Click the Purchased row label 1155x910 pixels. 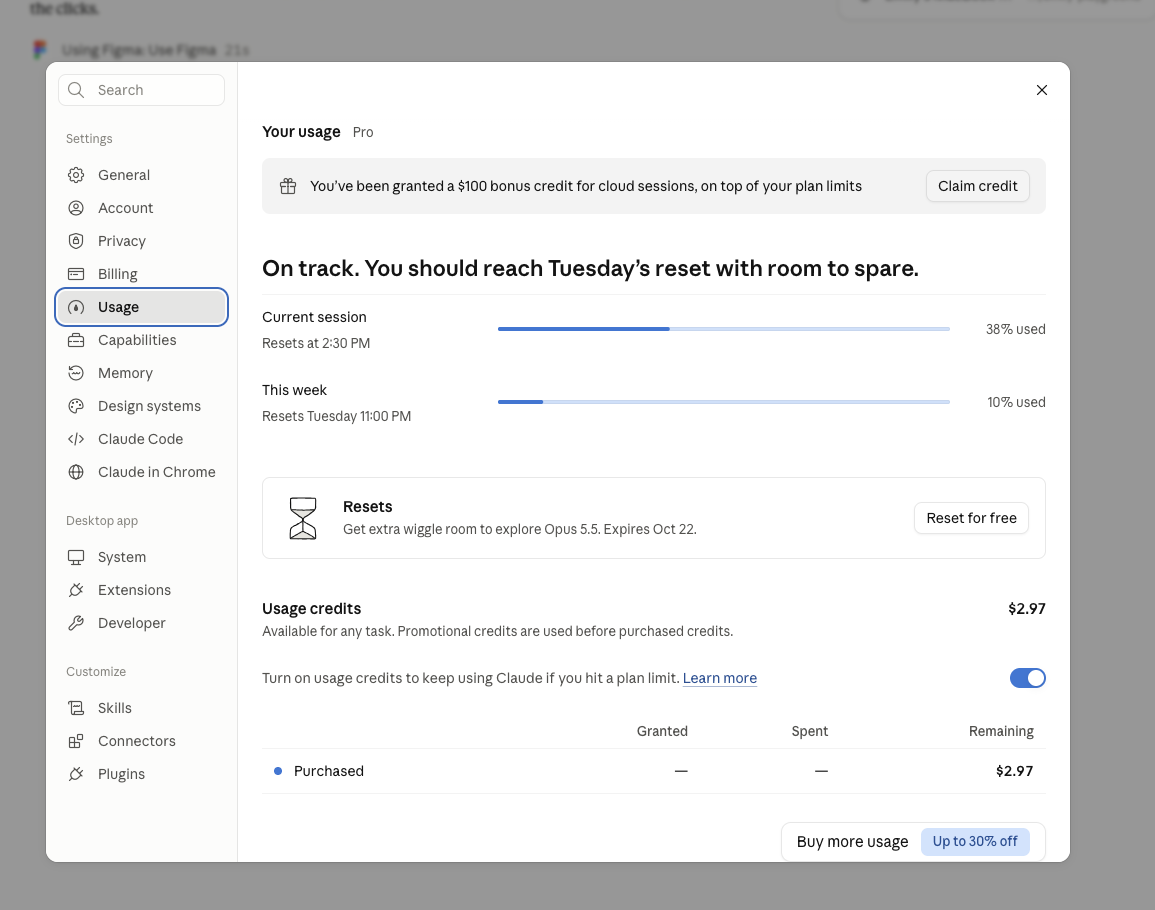point(329,771)
